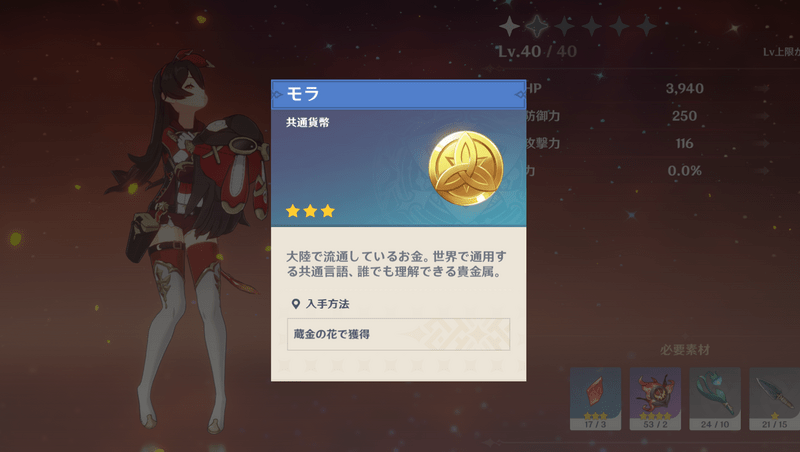Click the Lv.40 / 40 level display
800x452 pixels.
coord(537,52)
